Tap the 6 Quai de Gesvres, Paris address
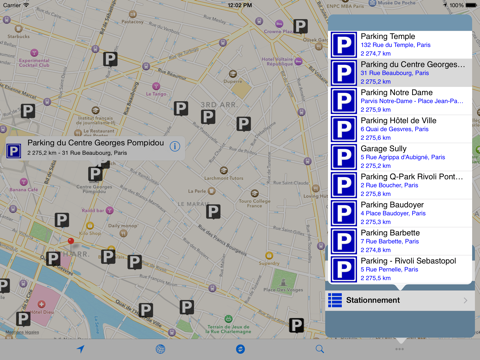Screen dimensions: 480x360 click(394, 129)
